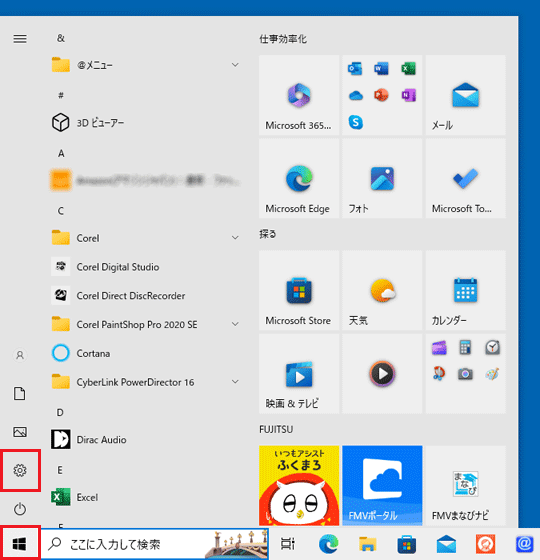The image size is (540, 560).
Task: Click the Windows Start button
Action: point(19,544)
